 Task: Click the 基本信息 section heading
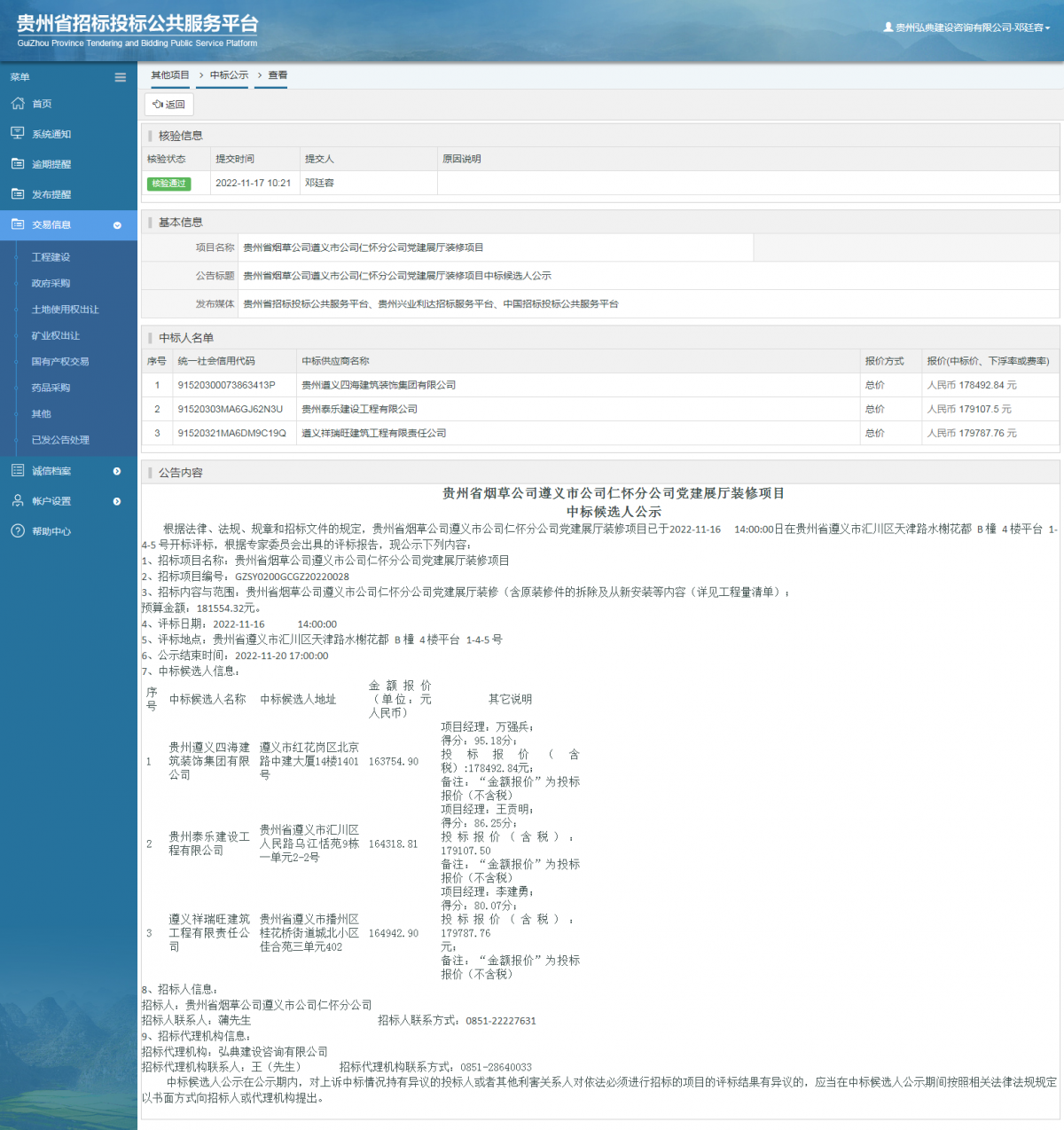(181, 223)
